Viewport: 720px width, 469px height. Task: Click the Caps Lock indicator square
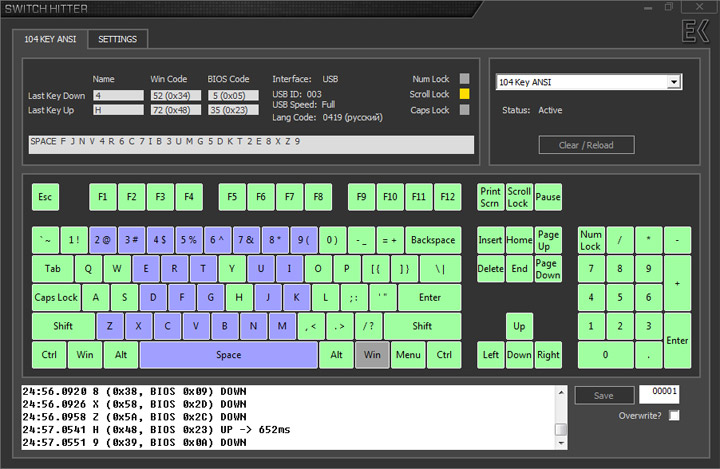point(465,110)
